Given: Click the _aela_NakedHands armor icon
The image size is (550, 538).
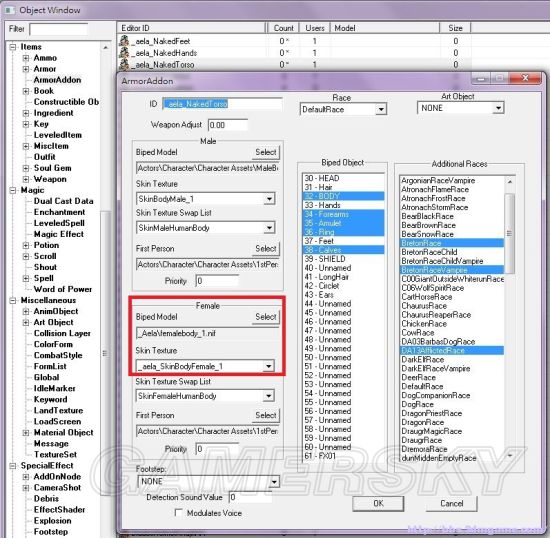Looking at the screenshot, I should tap(124, 53).
